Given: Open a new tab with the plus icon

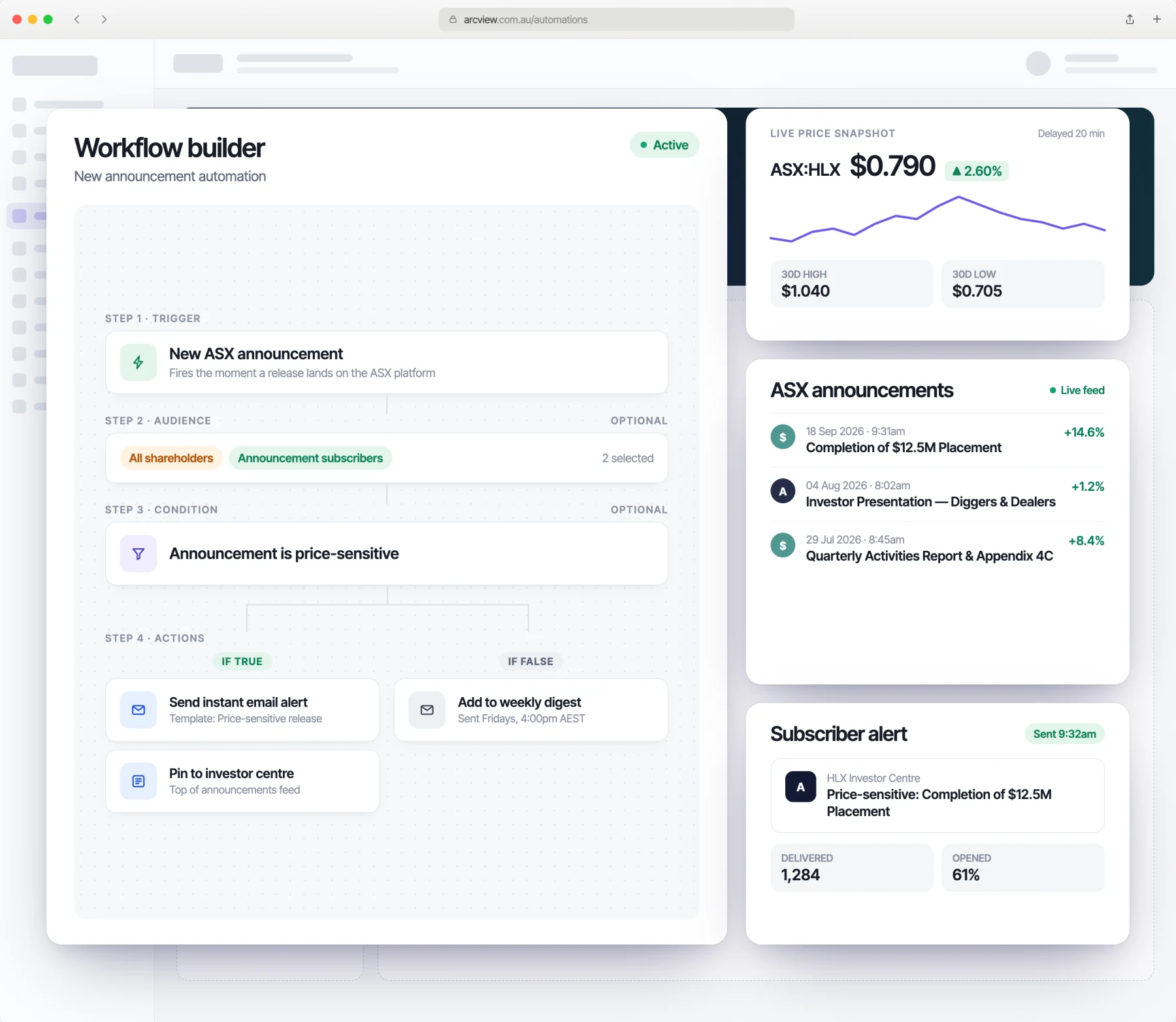Looking at the screenshot, I should tap(1157, 20).
